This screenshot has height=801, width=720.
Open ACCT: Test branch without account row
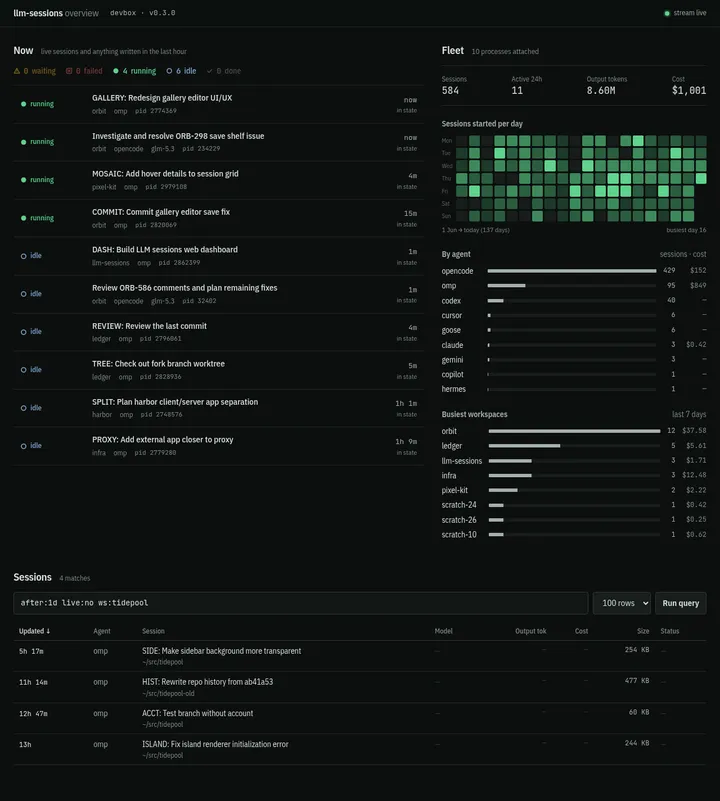point(360,719)
